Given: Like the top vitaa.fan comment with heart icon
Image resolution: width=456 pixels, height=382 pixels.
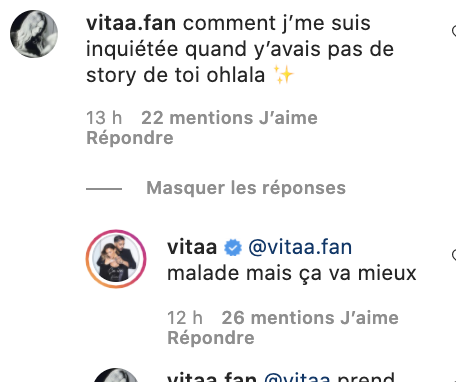Looking at the screenshot, I should coord(454,31).
